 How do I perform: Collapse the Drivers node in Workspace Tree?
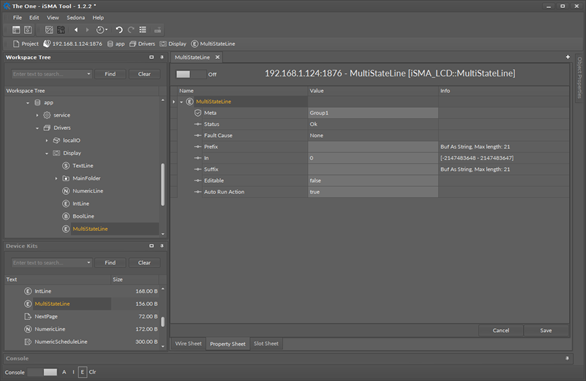click(37, 128)
